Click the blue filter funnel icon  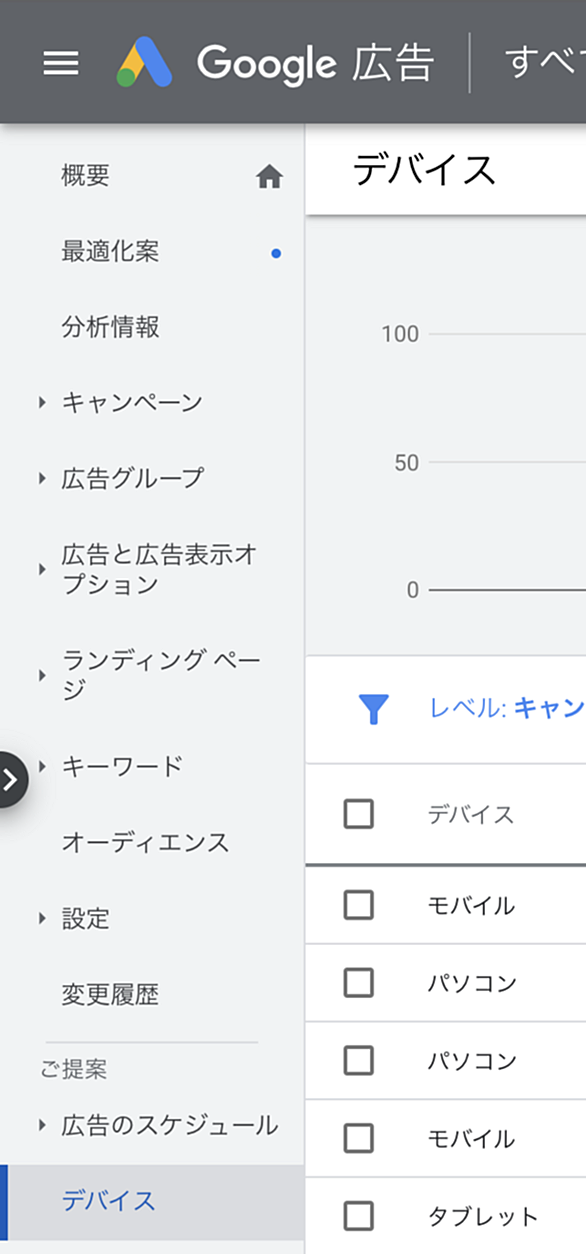tap(373, 709)
